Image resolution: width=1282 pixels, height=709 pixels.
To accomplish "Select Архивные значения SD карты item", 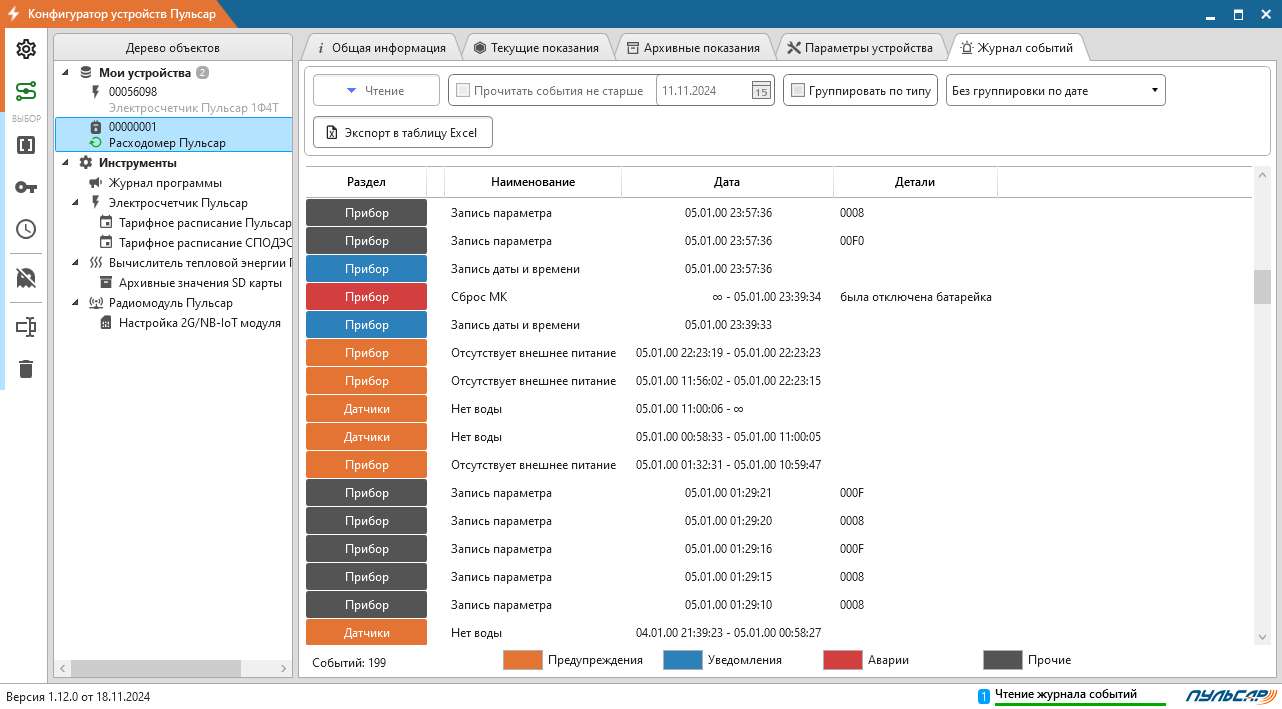I will (200, 283).
